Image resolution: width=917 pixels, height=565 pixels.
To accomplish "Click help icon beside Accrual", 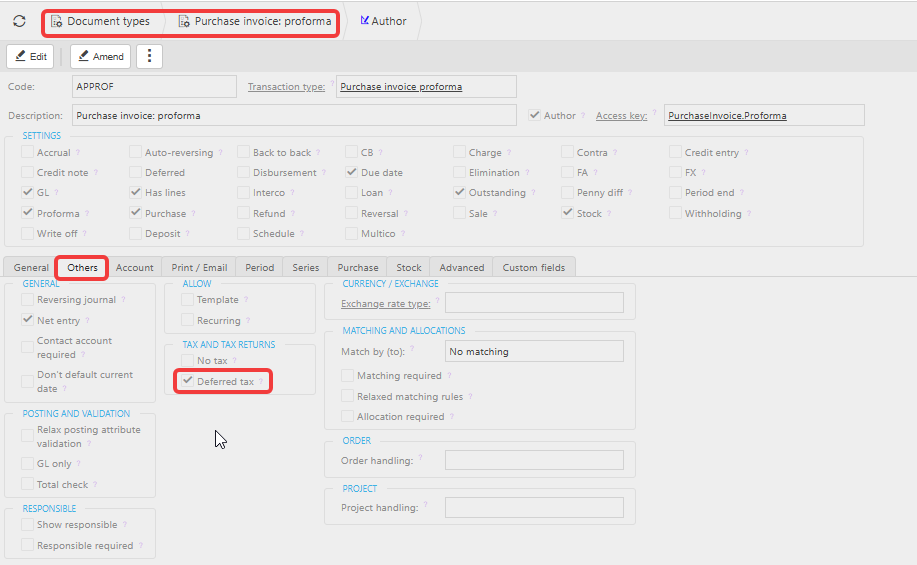I will click(x=77, y=152).
